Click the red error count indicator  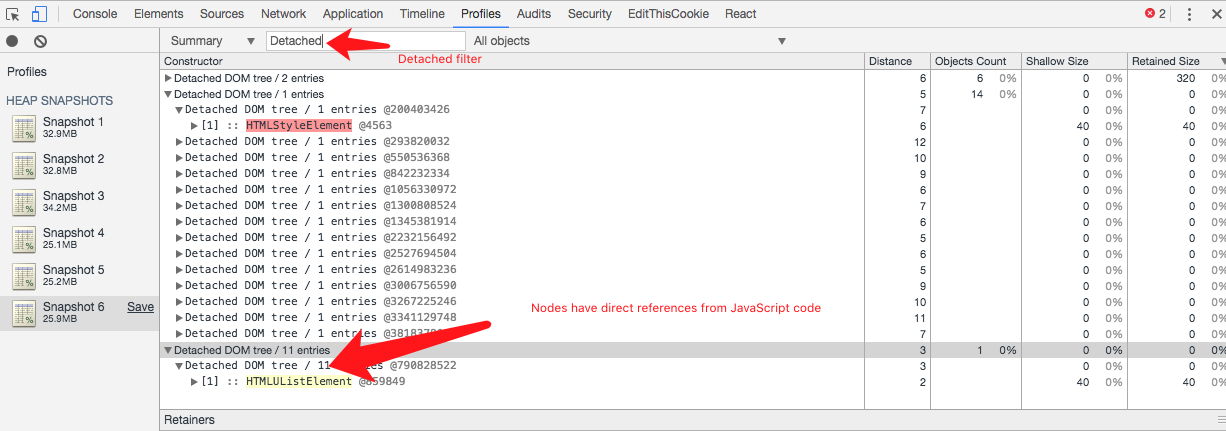(1155, 14)
